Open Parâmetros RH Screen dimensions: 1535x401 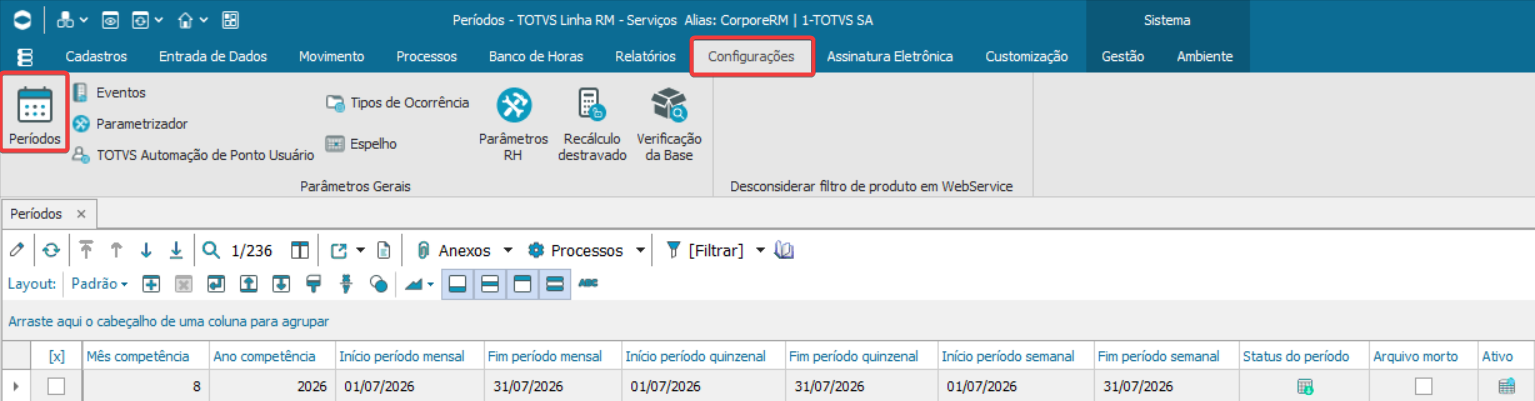click(514, 124)
